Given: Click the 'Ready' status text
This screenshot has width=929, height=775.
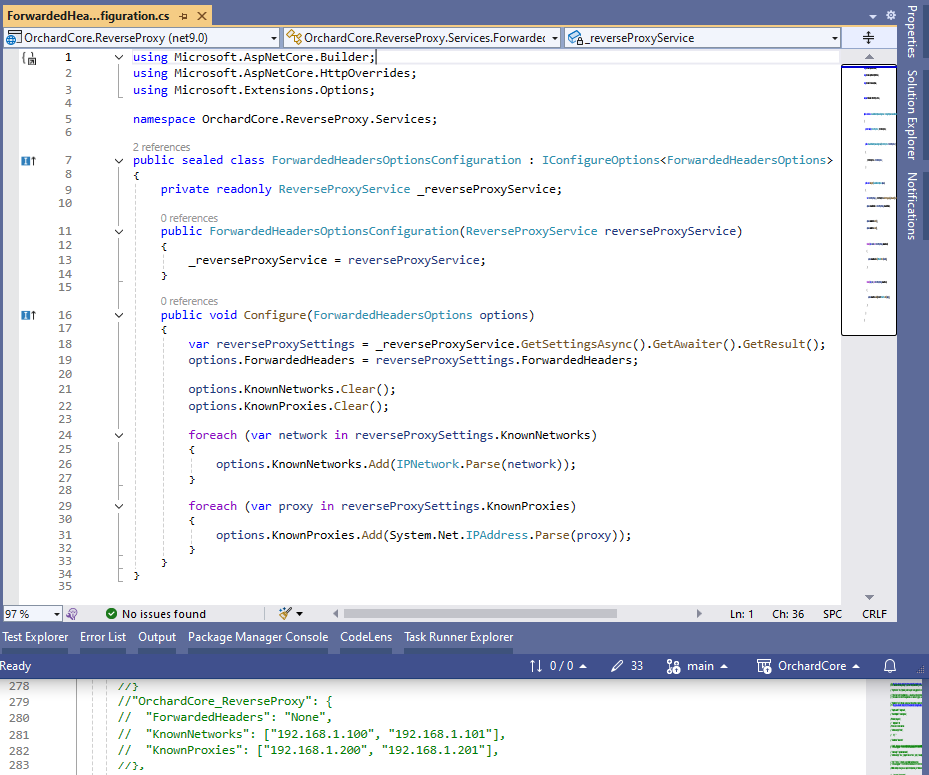Looking at the screenshot, I should click(15, 666).
